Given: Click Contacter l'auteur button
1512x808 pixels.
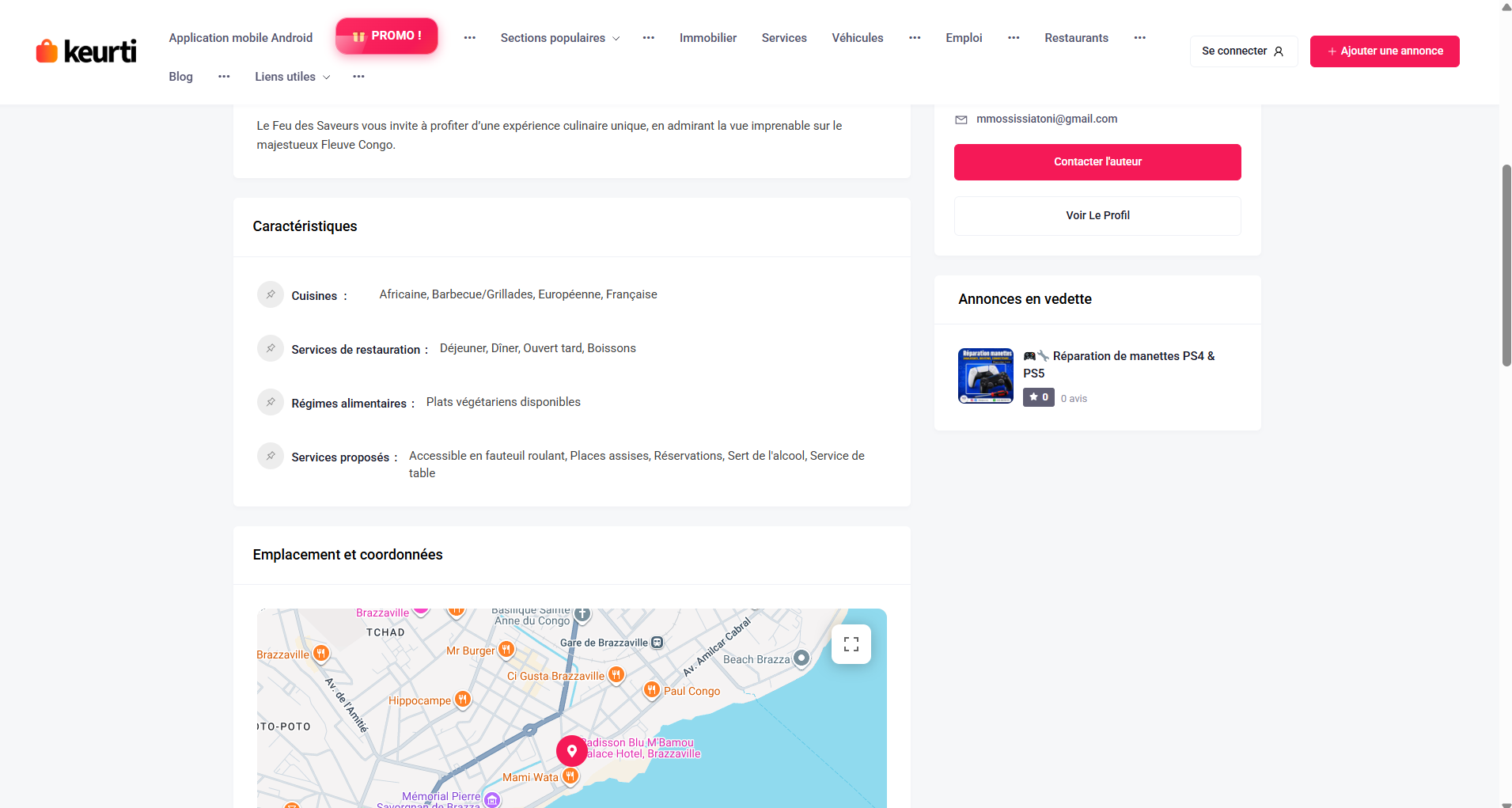Looking at the screenshot, I should (1097, 162).
